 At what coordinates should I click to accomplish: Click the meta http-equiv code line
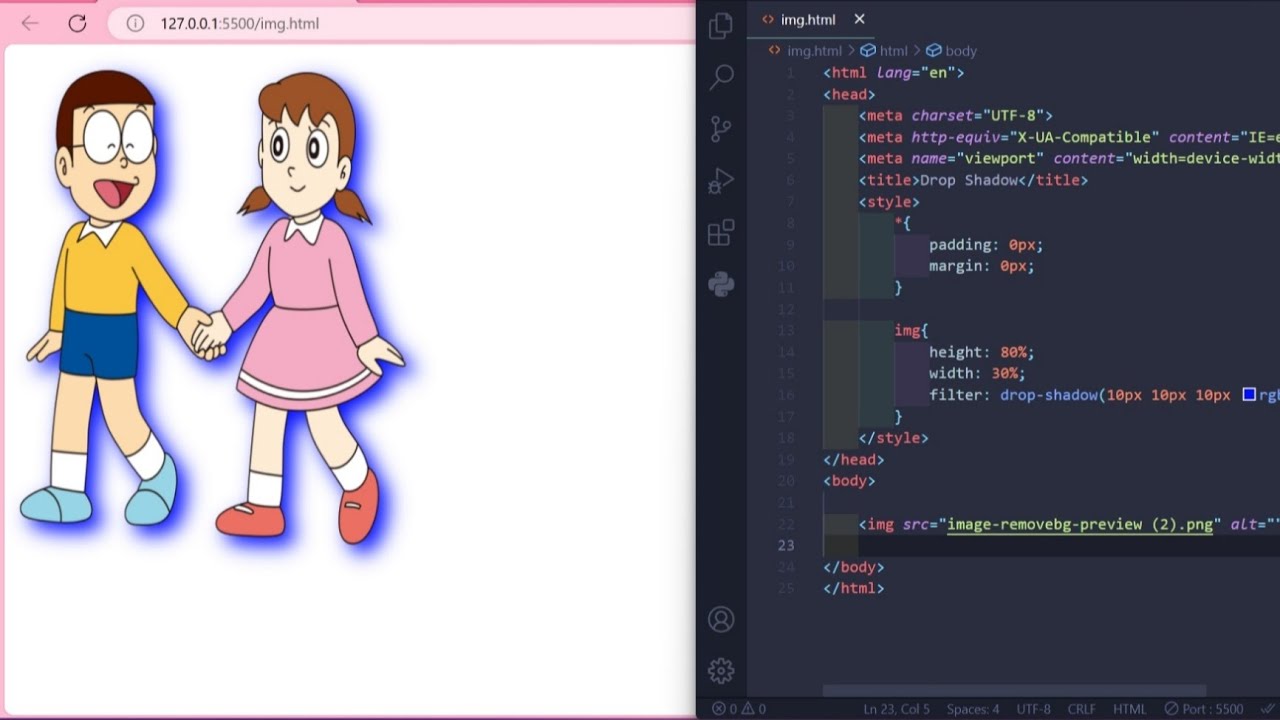coord(1069,137)
